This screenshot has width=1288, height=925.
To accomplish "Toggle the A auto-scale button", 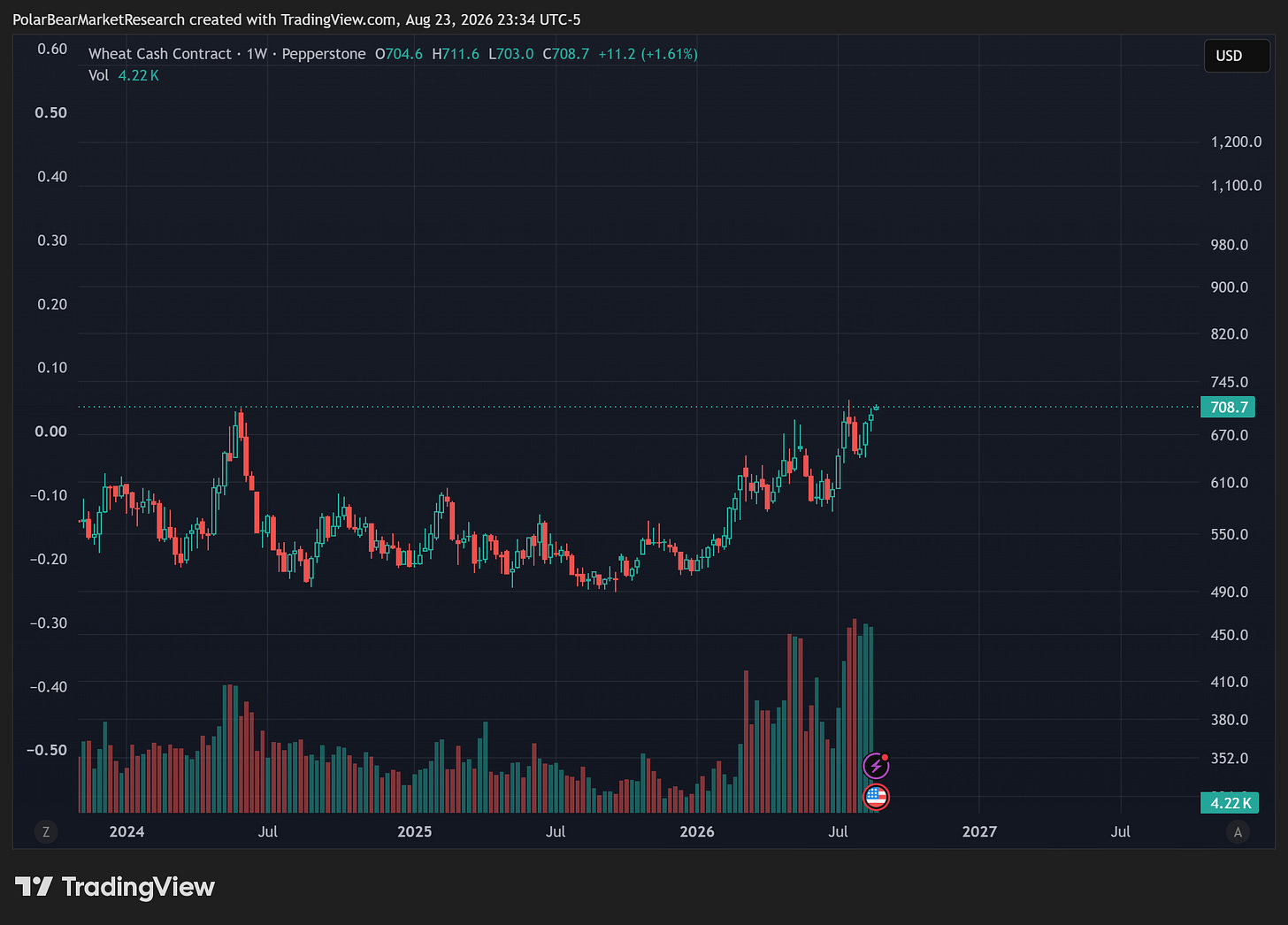I will tap(1238, 831).
